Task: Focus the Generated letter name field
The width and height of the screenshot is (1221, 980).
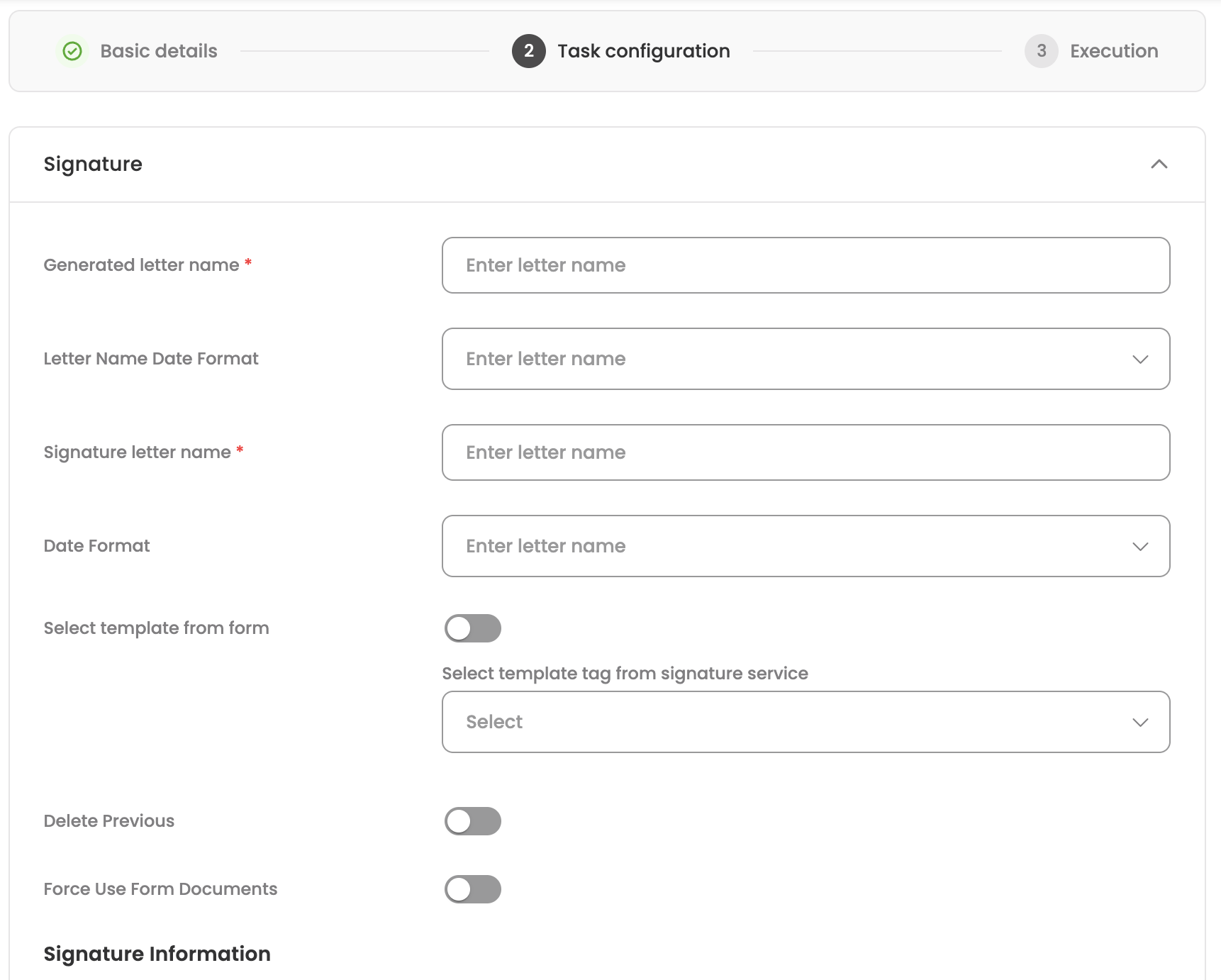Action: (805, 265)
